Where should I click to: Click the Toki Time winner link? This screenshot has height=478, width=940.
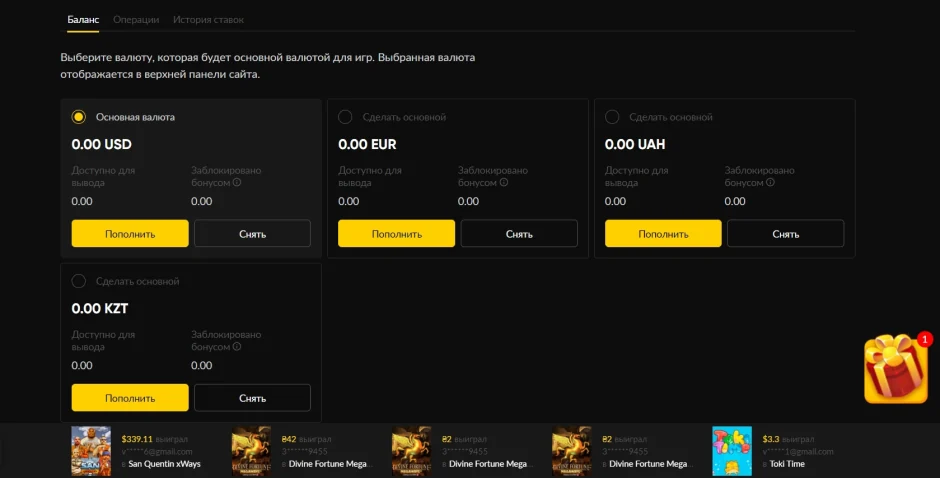(x=787, y=464)
